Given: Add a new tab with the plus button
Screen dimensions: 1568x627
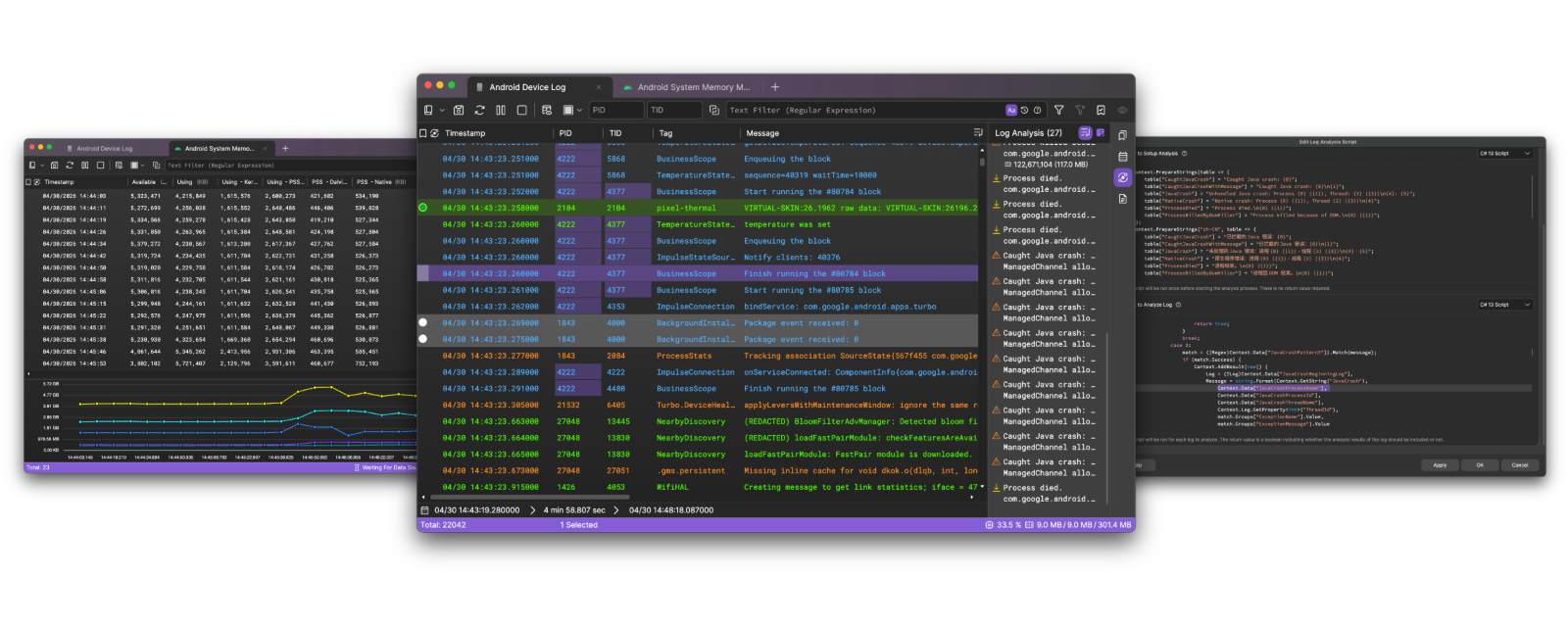Looking at the screenshot, I should point(774,87).
